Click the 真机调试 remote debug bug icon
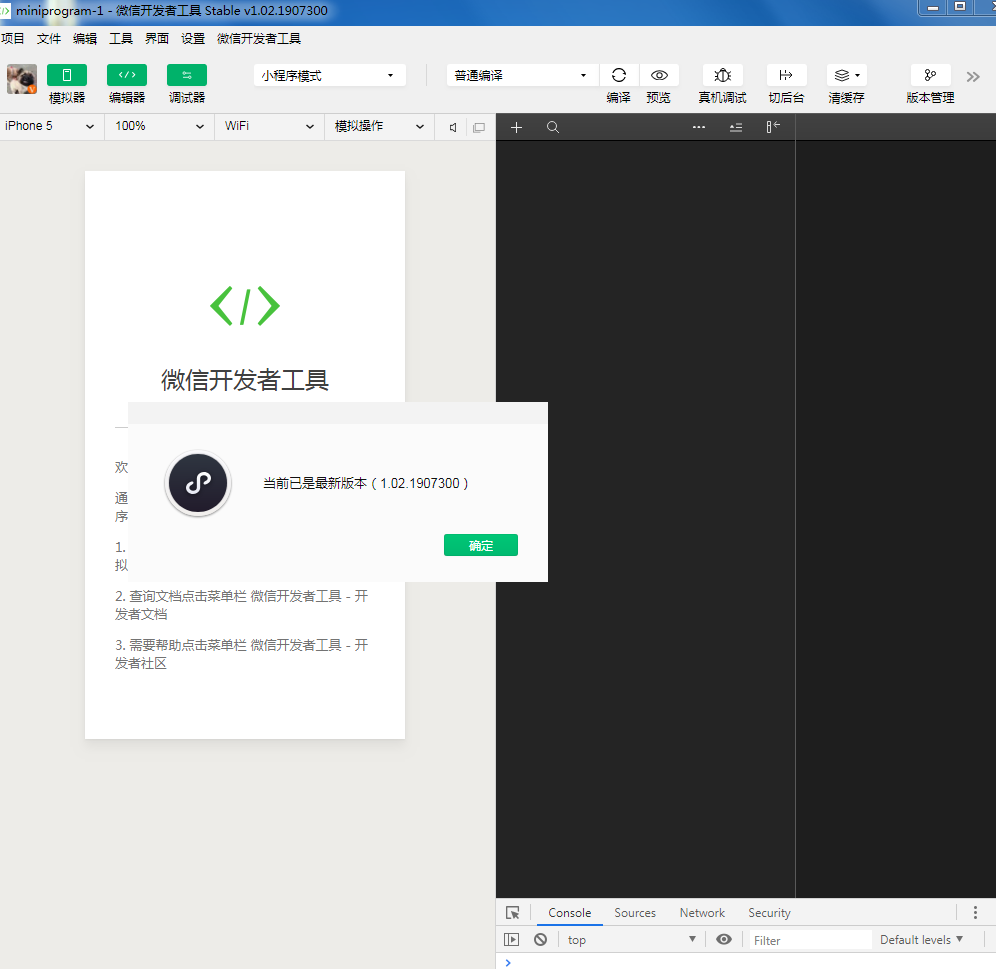Viewport: 996px width, 969px height. [x=722, y=75]
